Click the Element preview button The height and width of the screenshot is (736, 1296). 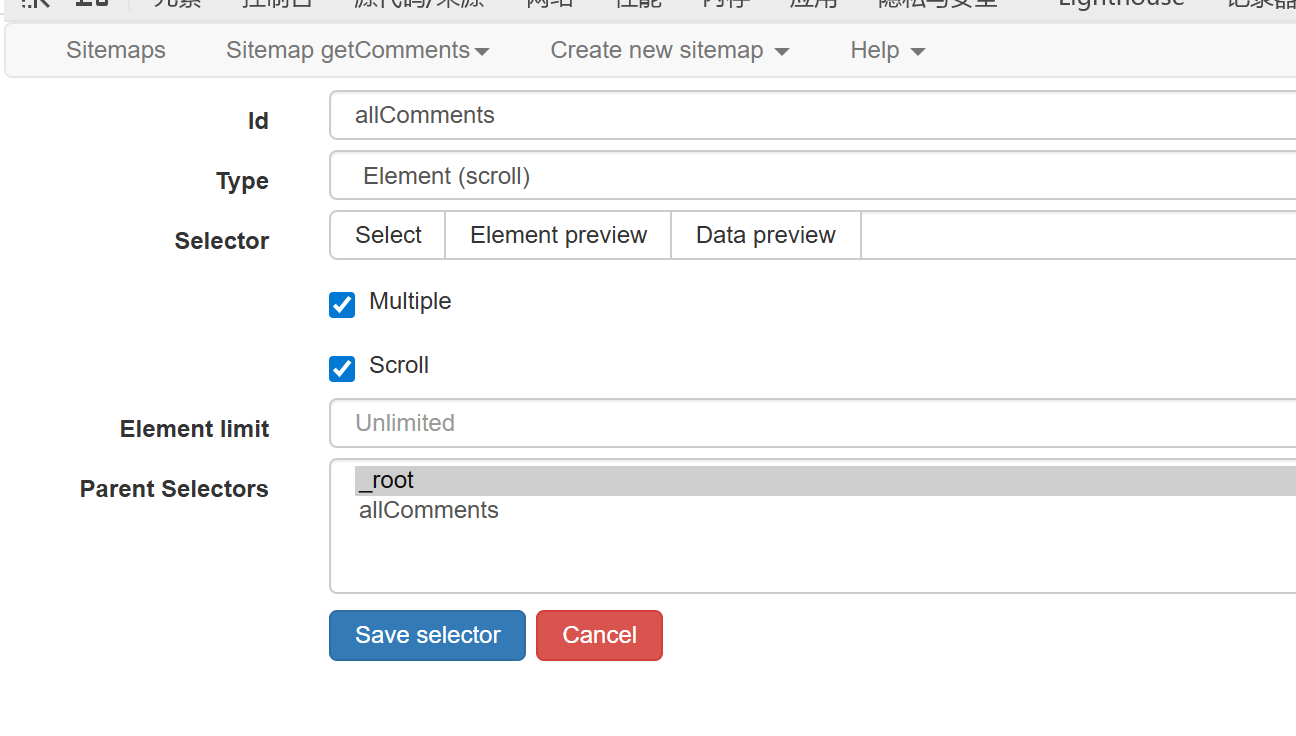tap(558, 235)
